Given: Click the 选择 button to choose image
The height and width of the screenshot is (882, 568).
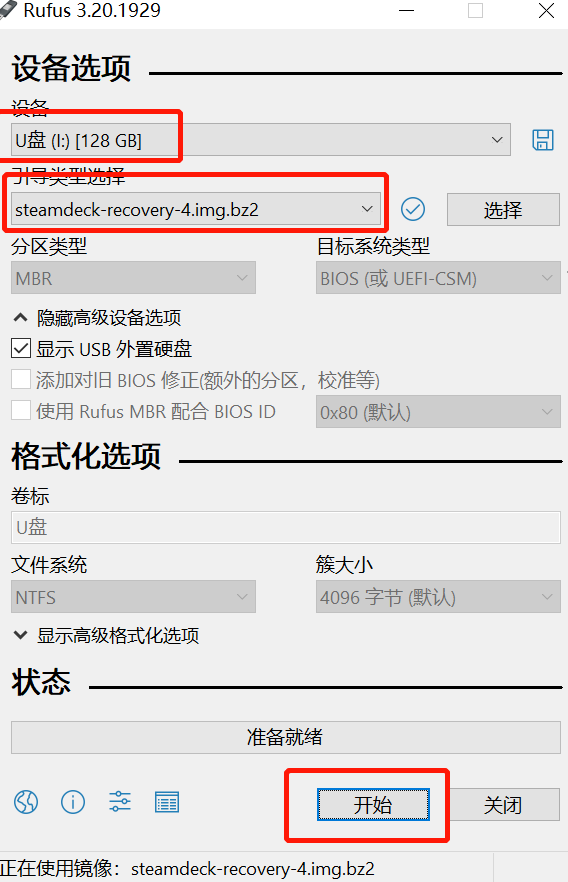Looking at the screenshot, I should [x=503, y=210].
